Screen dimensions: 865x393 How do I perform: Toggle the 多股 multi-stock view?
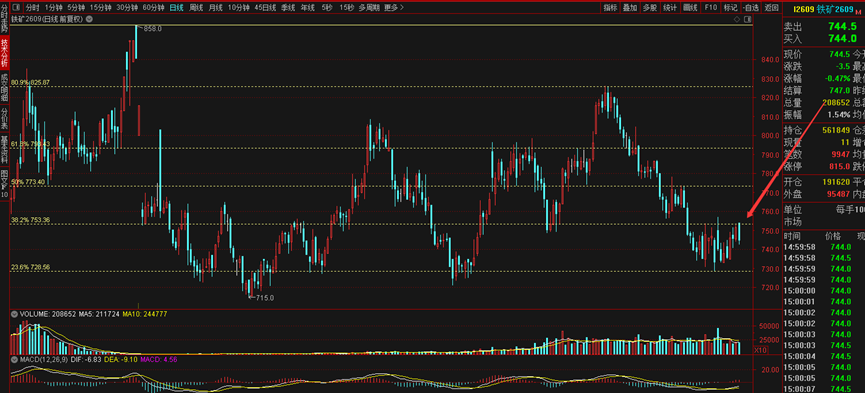pos(650,8)
